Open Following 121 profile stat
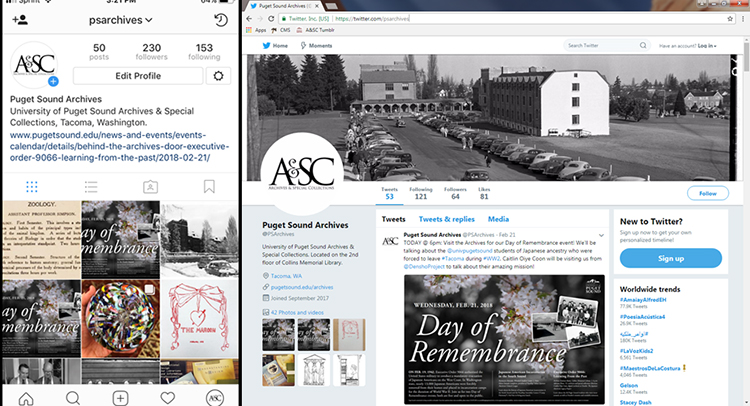750x406 pixels. point(421,193)
